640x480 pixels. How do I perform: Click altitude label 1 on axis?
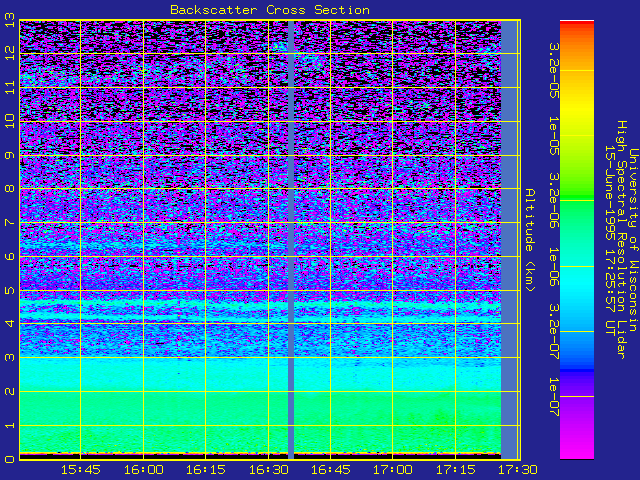click(x=10, y=425)
